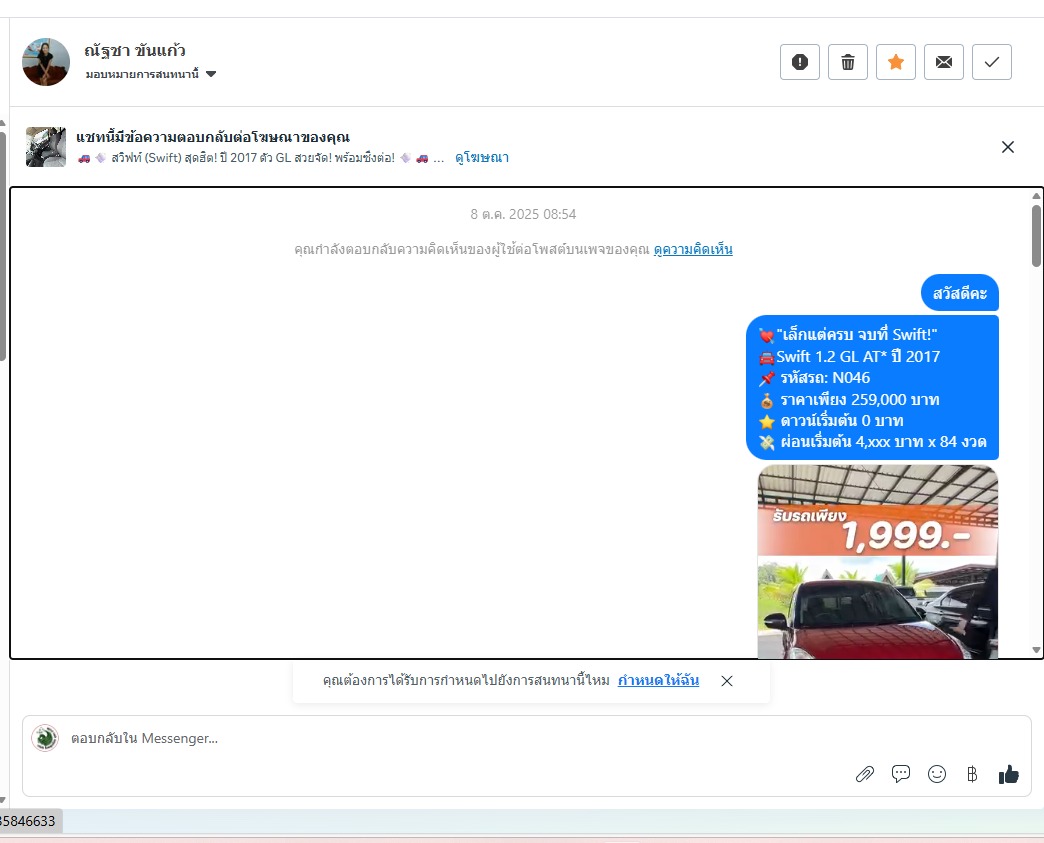This screenshot has width=1044, height=843.
Task: Open saved replies speech bubble icon
Action: 901,774
